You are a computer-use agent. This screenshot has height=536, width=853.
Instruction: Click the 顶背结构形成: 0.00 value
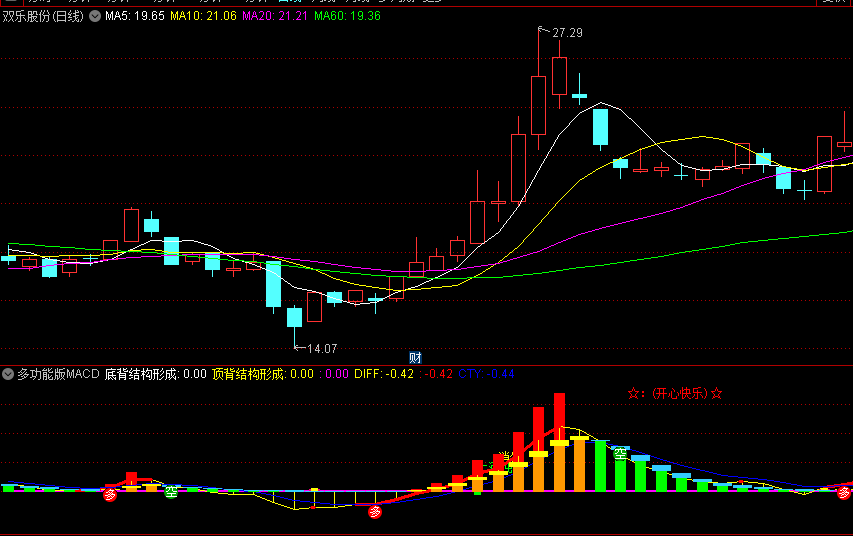(x=263, y=374)
